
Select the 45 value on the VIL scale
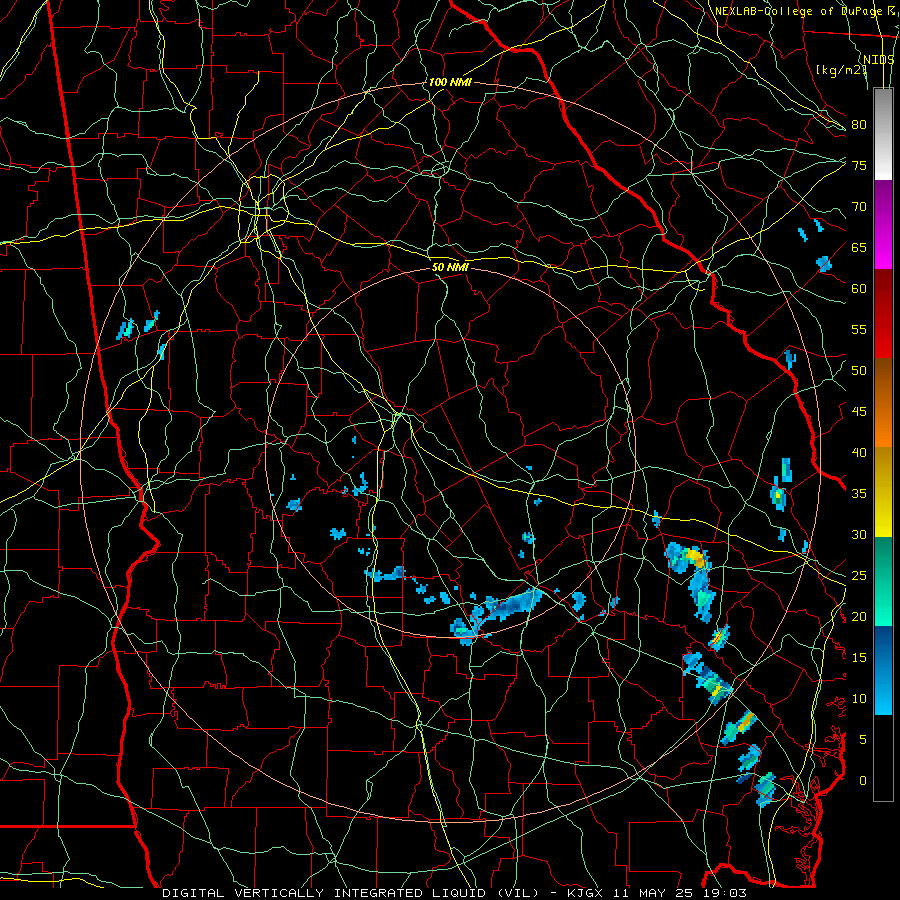[859, 412]
